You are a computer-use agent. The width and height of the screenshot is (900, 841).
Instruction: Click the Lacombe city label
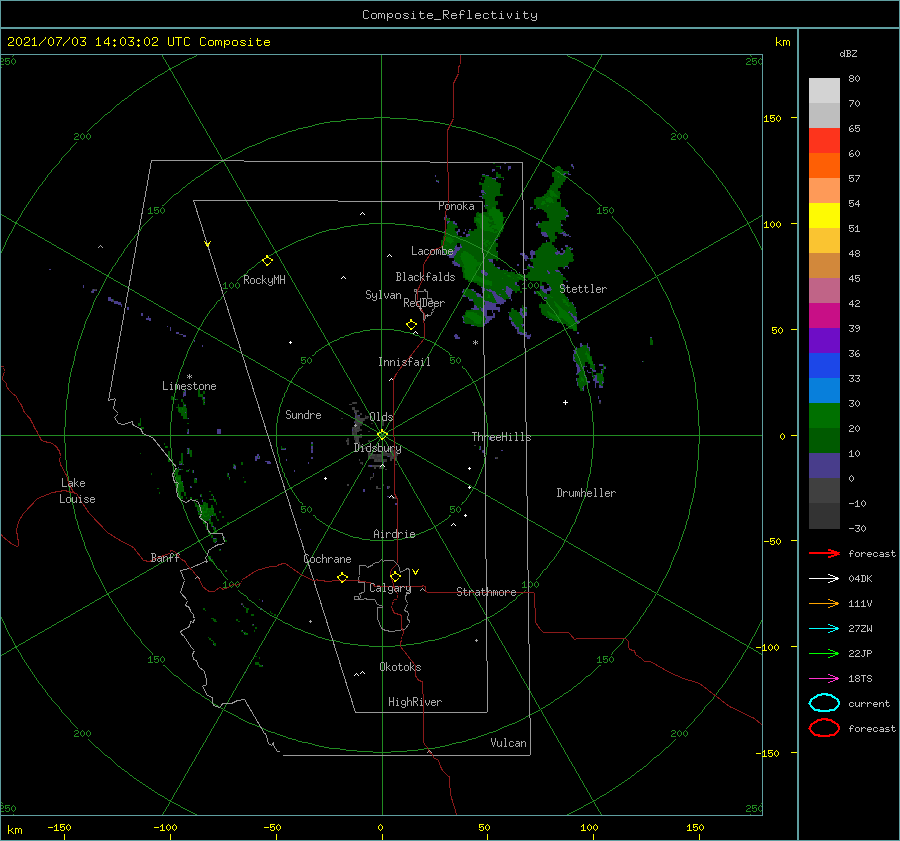point(432,251)
